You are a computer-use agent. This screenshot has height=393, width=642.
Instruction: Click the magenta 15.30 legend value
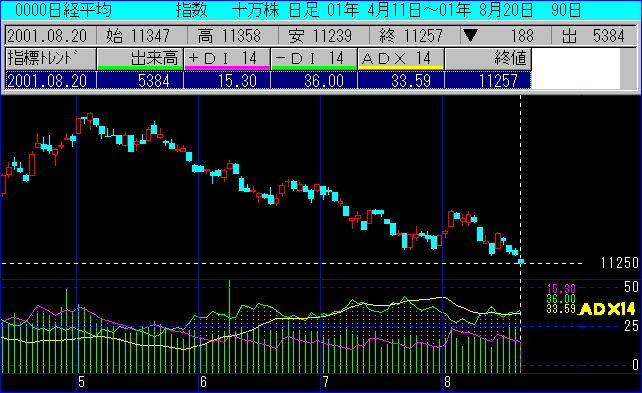(561, 289)
